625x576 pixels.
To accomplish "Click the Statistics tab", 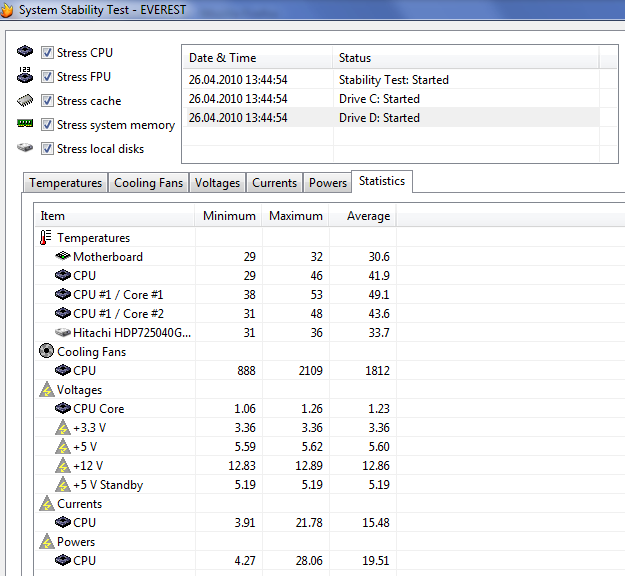I will click(382, 181).
